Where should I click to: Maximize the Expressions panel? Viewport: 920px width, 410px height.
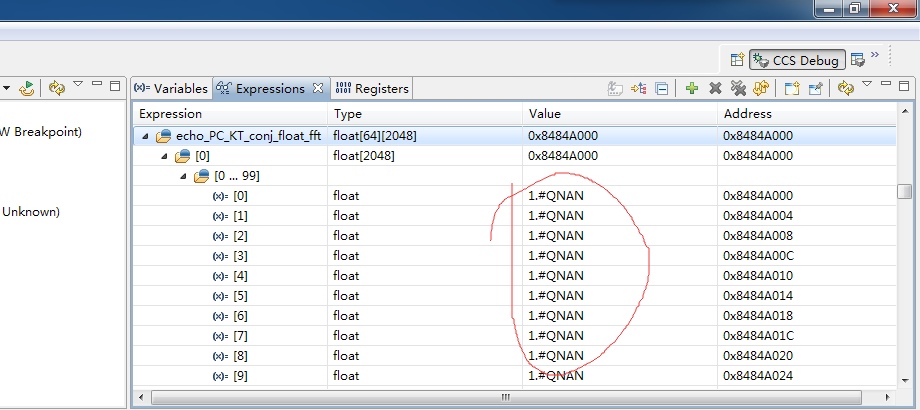click(902, 86)
